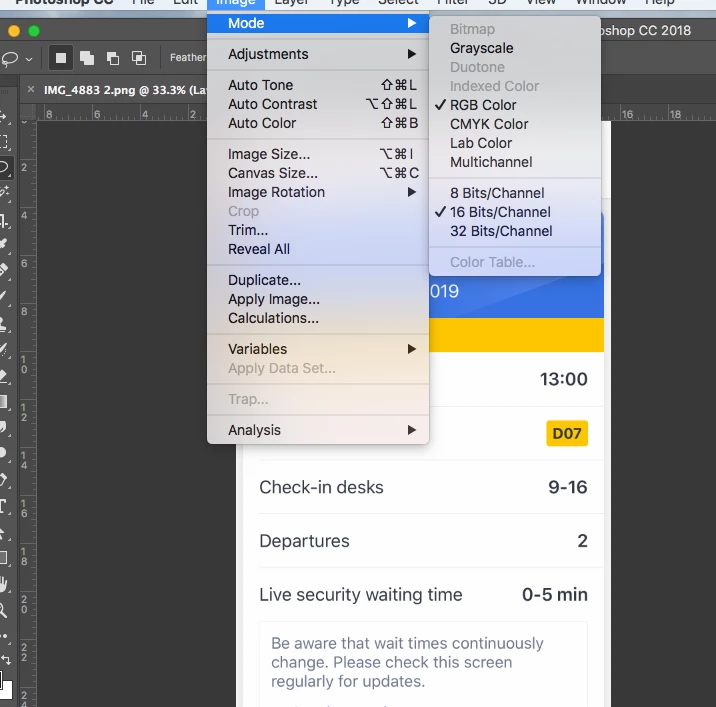Click the 'Check-in desks' label

[x=321, y=487]
